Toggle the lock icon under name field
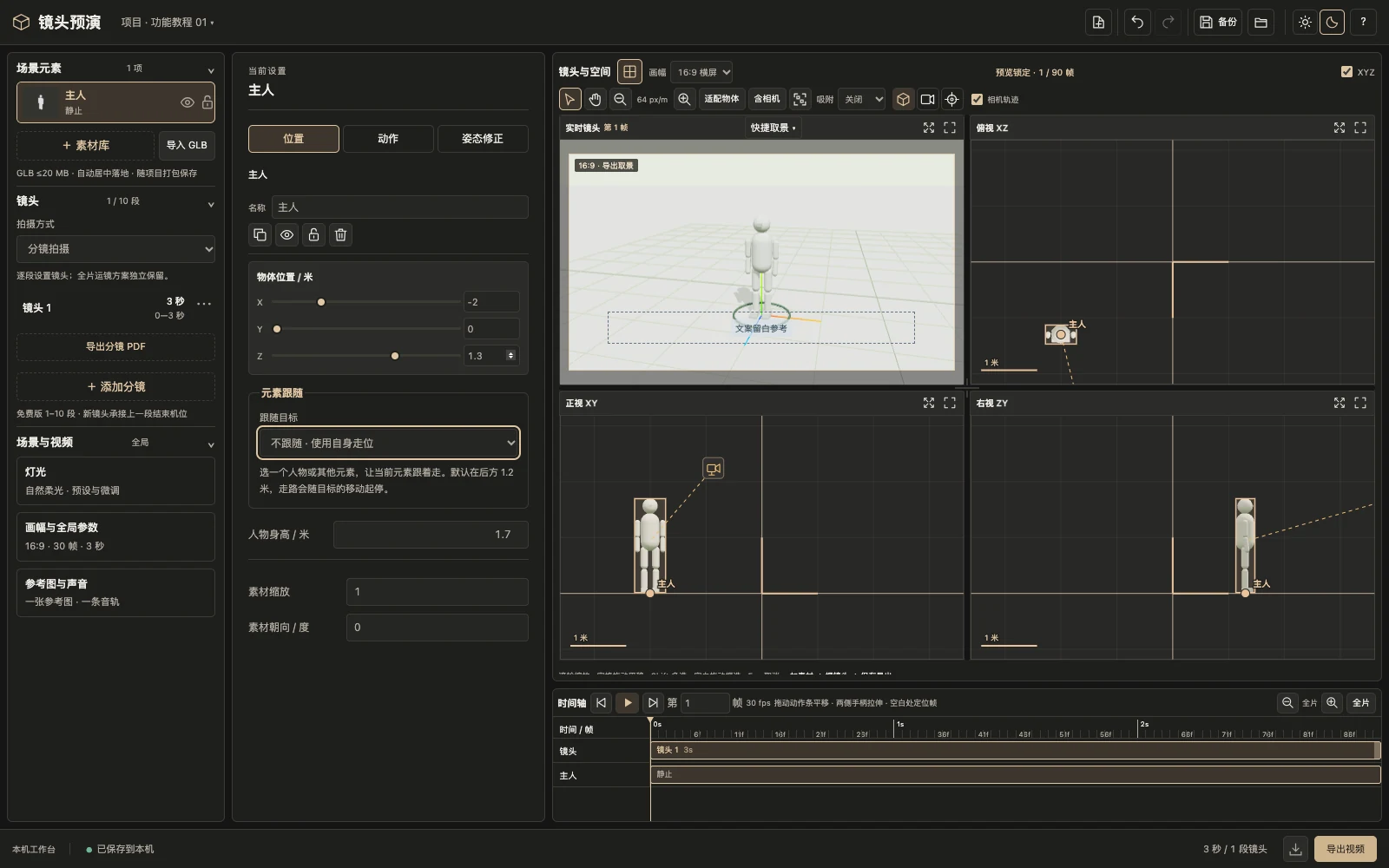The image size is (1389, 868). (x=313, y=234)
